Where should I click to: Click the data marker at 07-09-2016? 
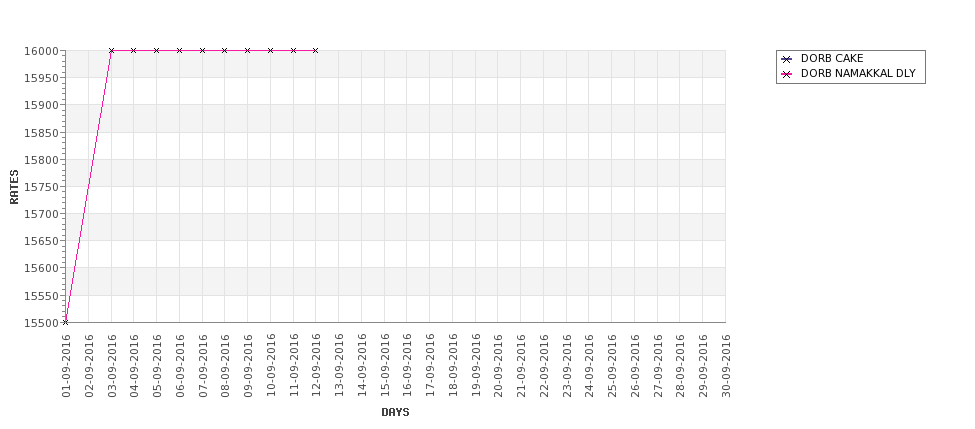(x=202, y=50)
